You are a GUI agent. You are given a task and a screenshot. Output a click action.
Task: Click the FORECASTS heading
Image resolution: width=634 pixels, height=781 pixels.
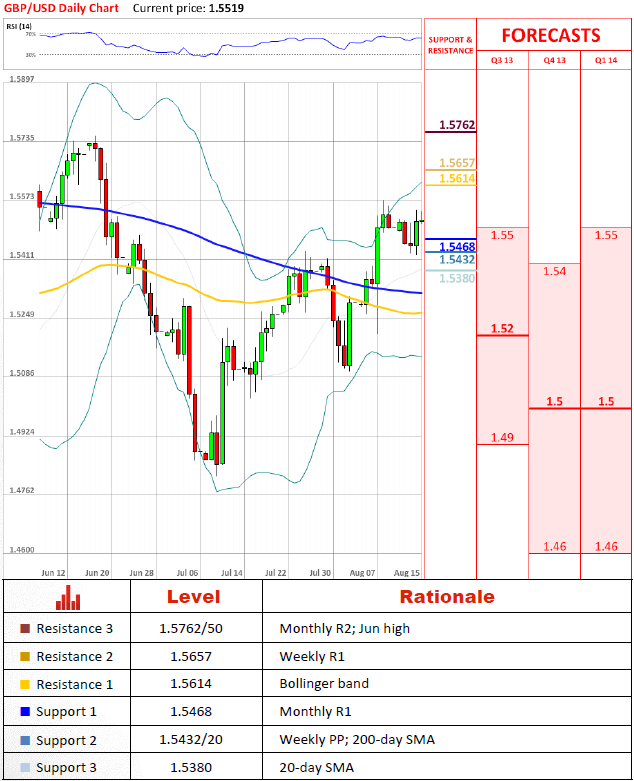[x=551, y=35]
